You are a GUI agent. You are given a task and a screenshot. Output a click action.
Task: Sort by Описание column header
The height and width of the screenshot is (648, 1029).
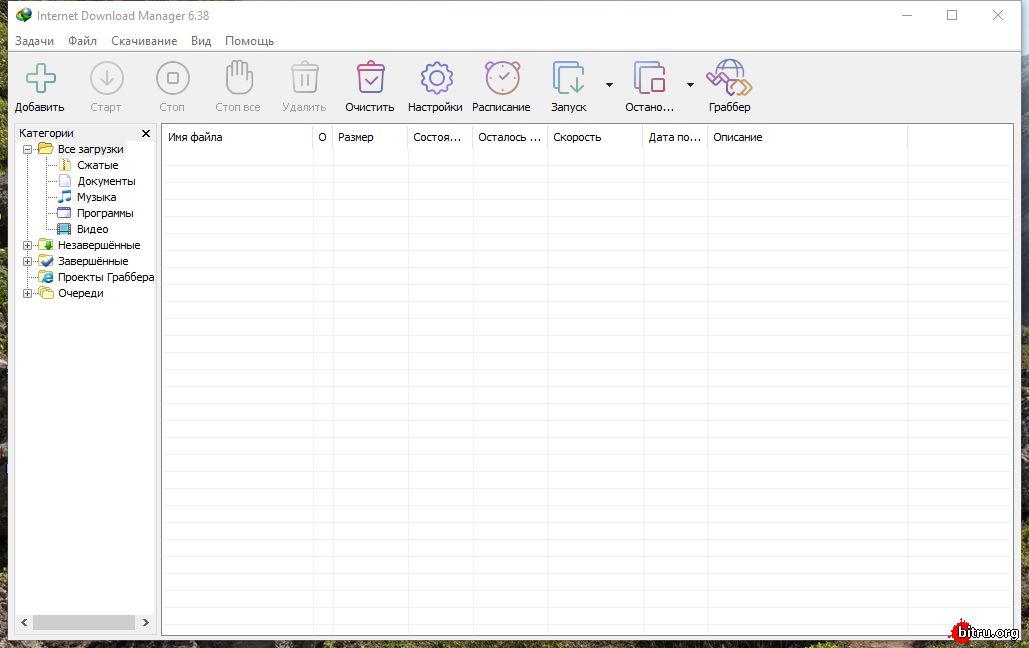(808, 137)
